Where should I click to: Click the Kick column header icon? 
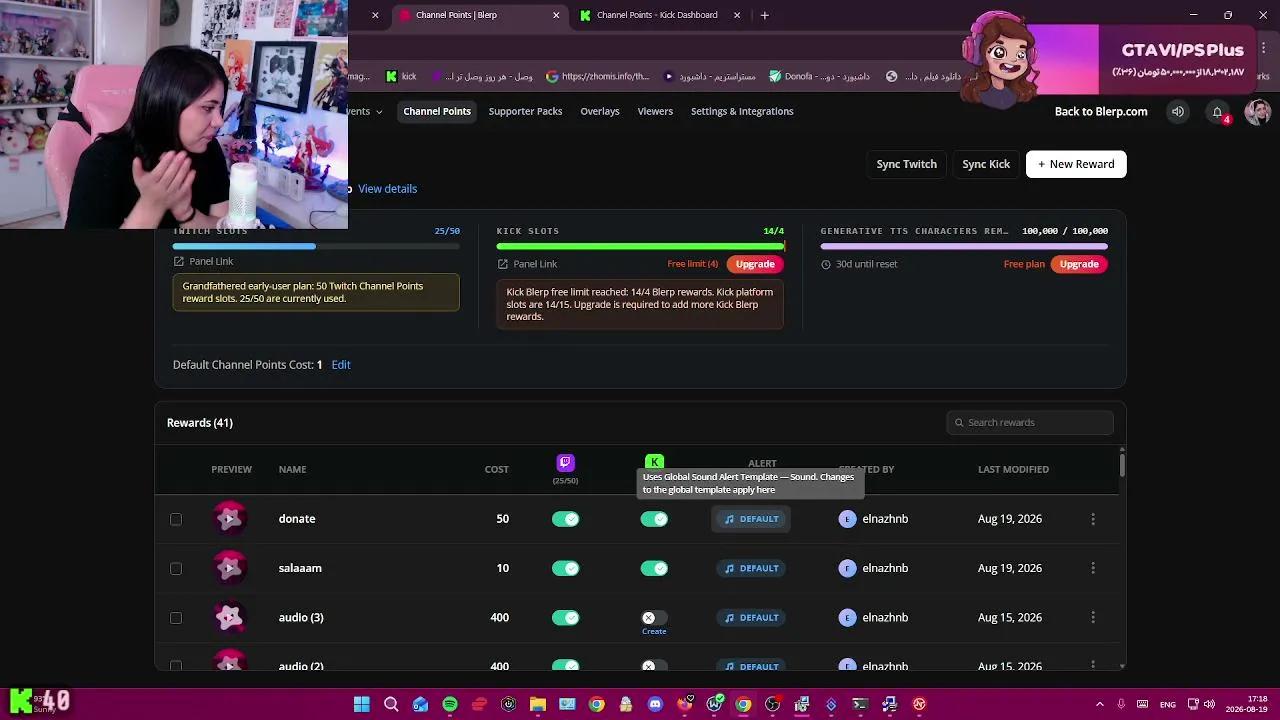tap(654, 461)
